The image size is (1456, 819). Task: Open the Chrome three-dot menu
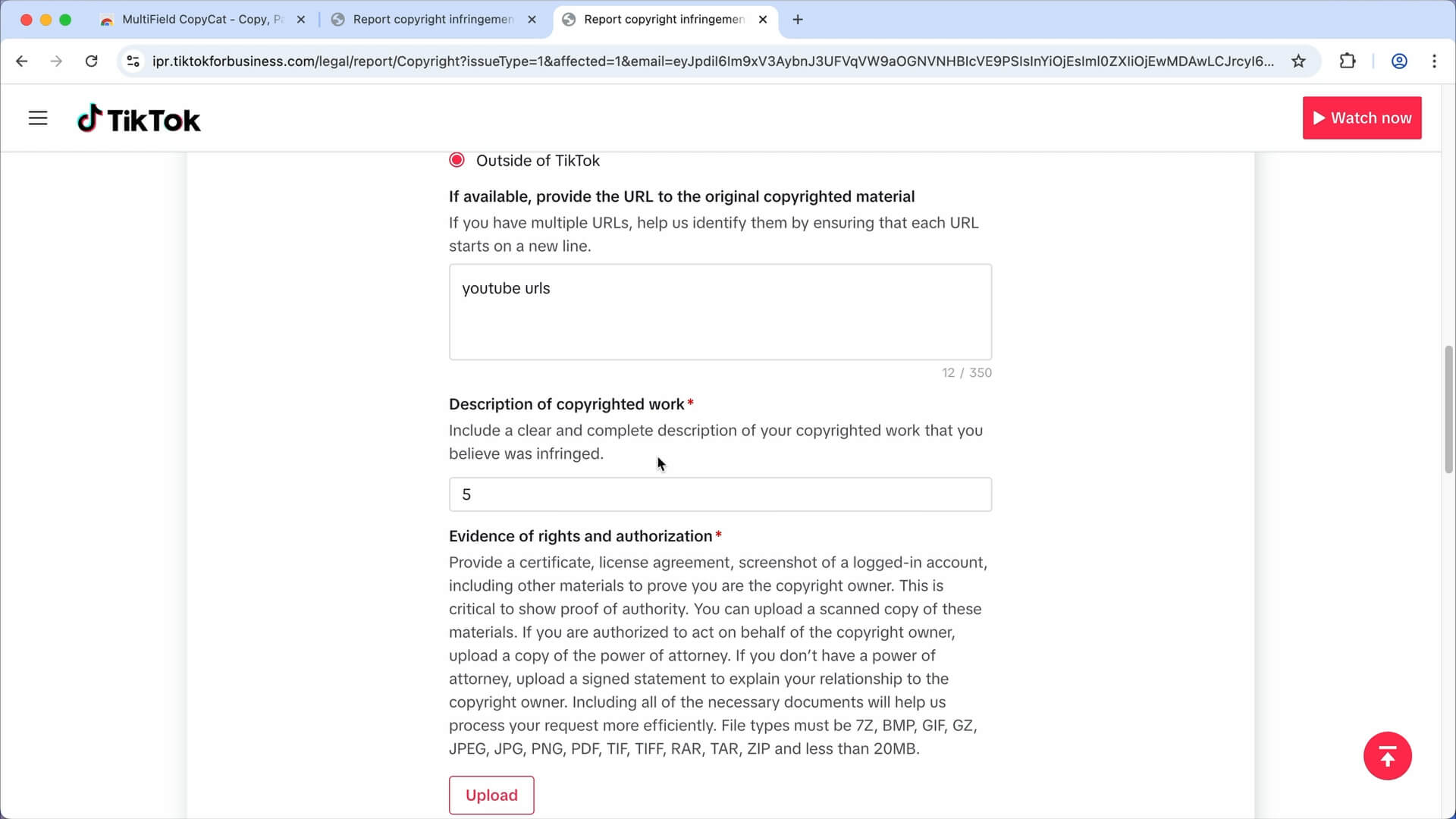coord(1435,61)
